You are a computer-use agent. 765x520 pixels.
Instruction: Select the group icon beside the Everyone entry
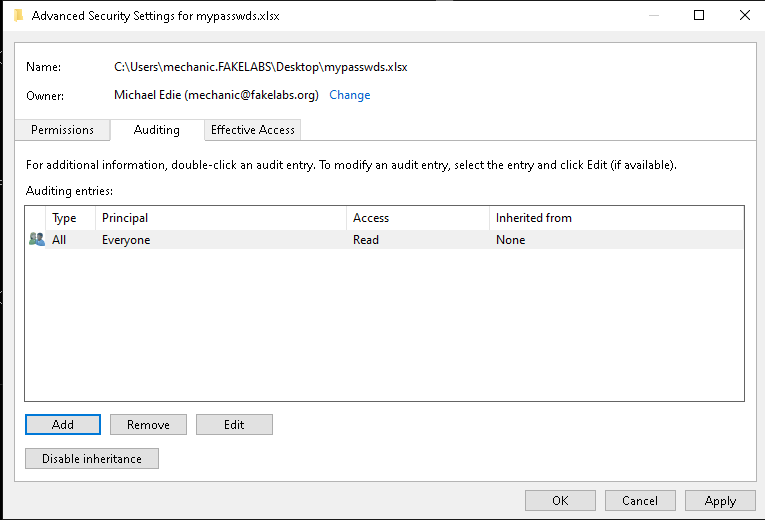pyautogui.click(x=37, y=240)
